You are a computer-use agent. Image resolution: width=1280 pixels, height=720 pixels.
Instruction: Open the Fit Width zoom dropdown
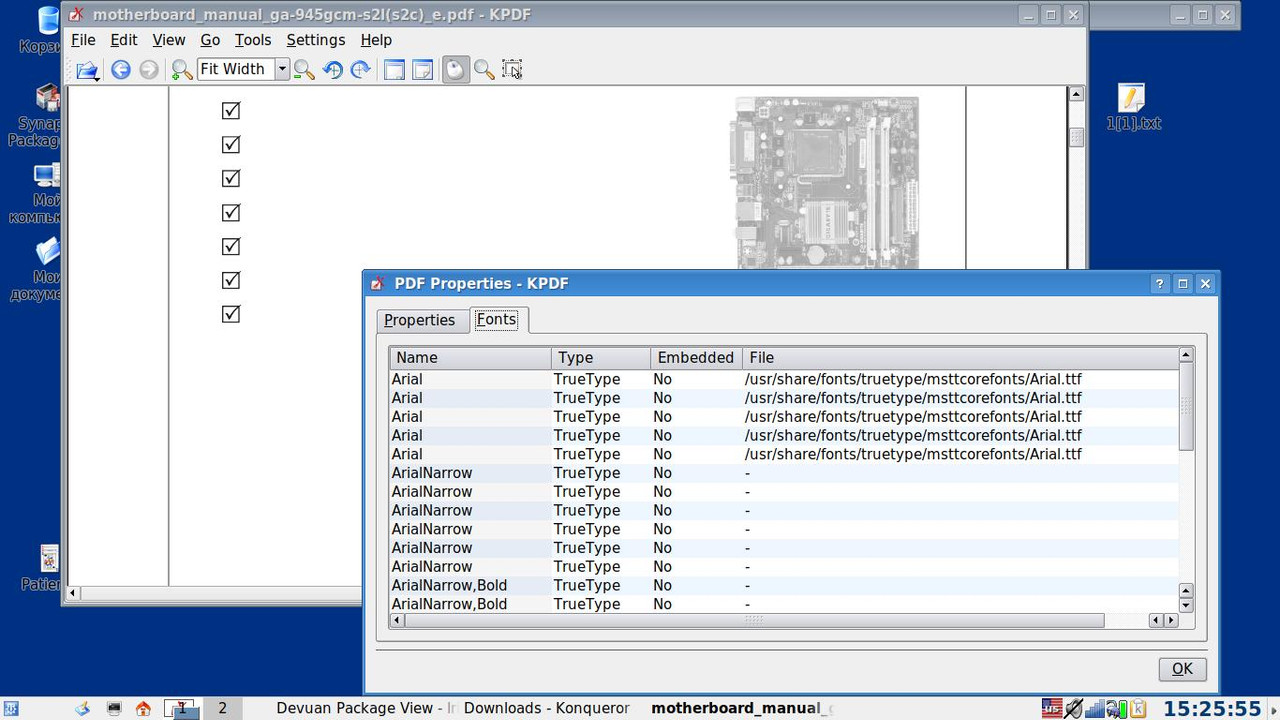tap(282, 69)
